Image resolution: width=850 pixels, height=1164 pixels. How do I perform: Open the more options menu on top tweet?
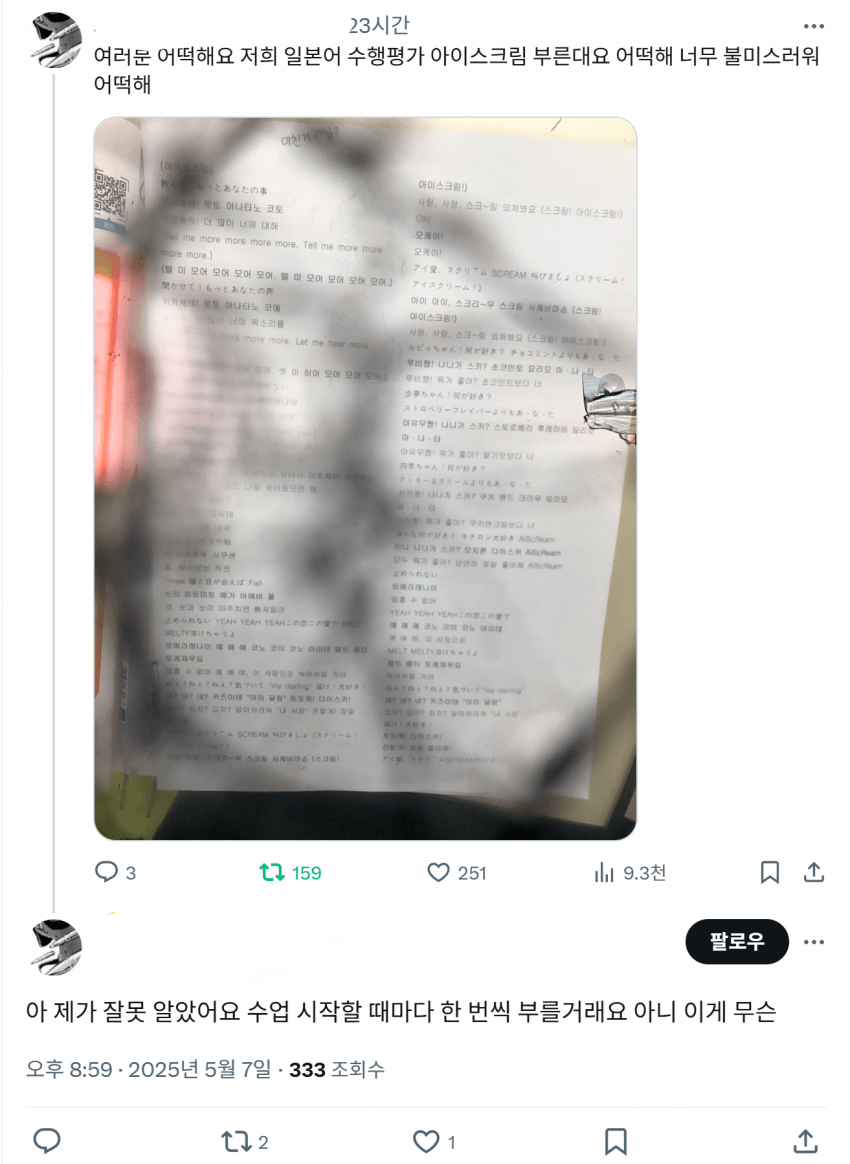click(x=814, y=26)
